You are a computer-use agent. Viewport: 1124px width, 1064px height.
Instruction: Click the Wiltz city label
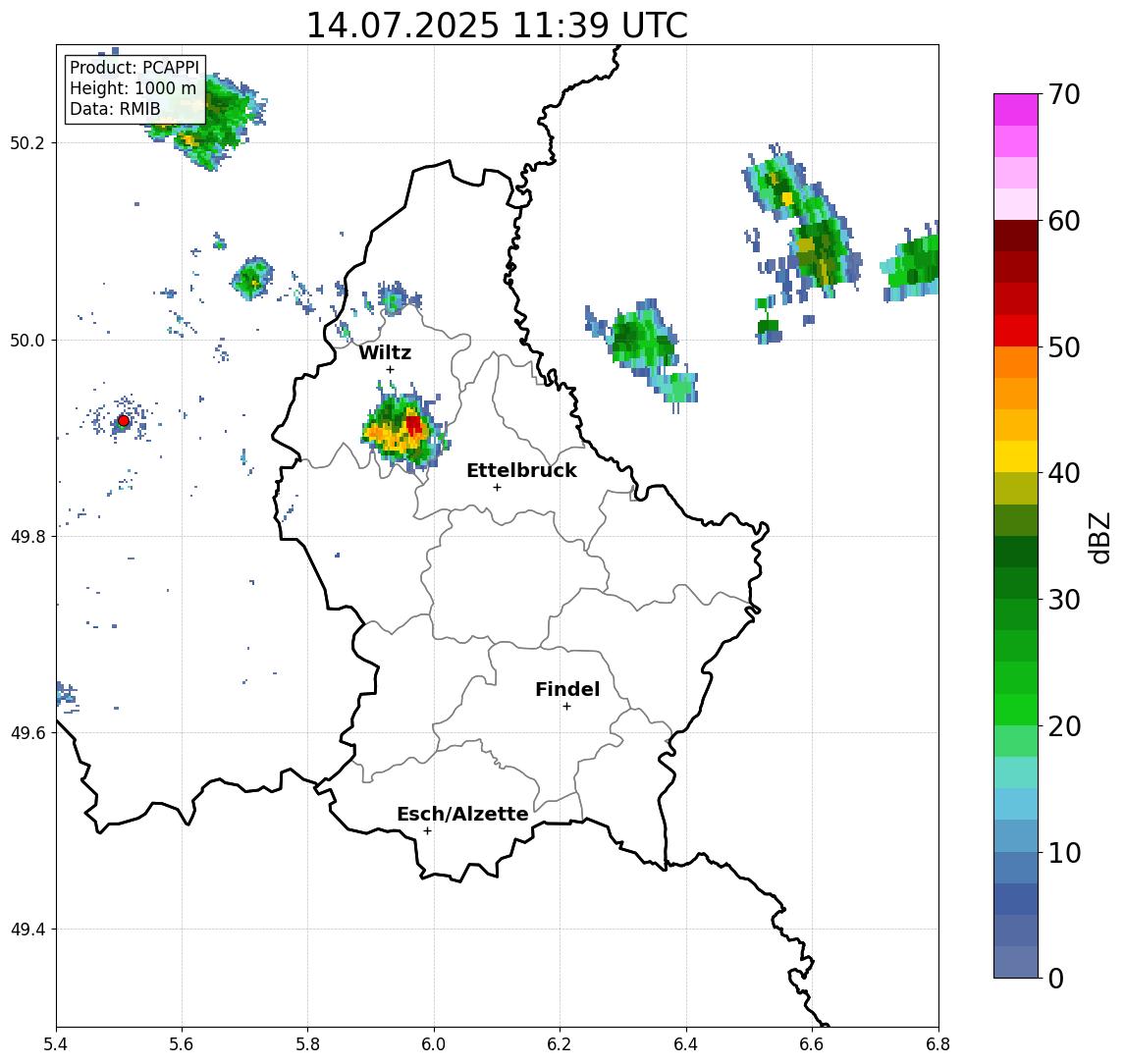385,352
